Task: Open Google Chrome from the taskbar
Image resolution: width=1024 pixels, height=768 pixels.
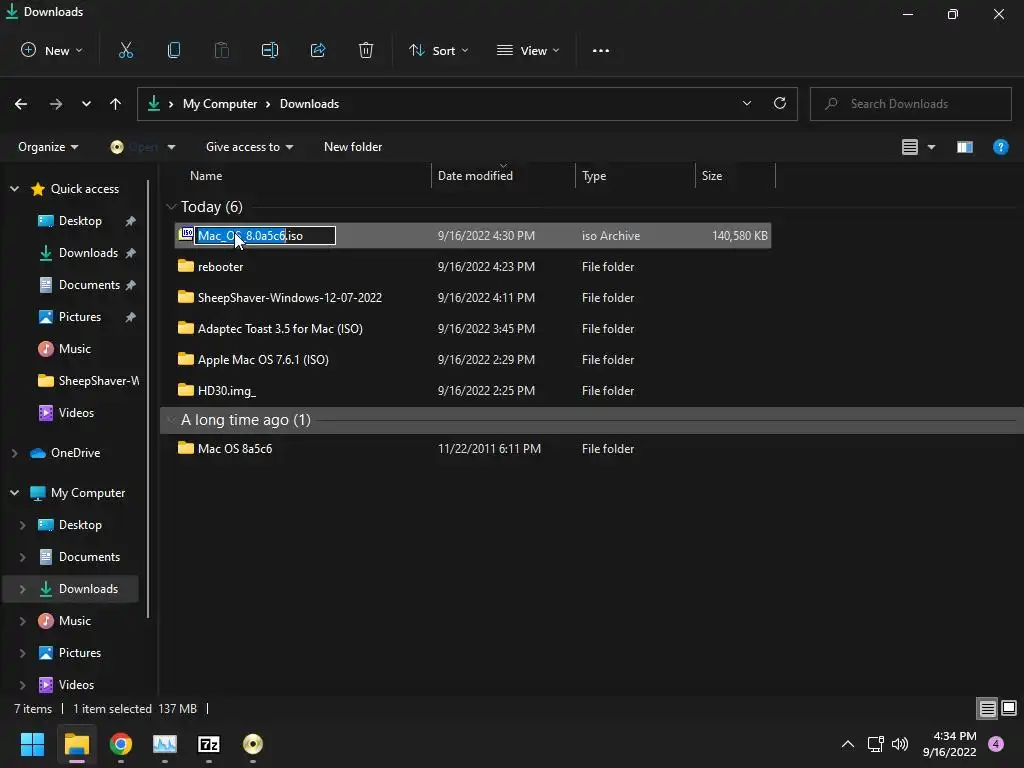Action: 121,744
